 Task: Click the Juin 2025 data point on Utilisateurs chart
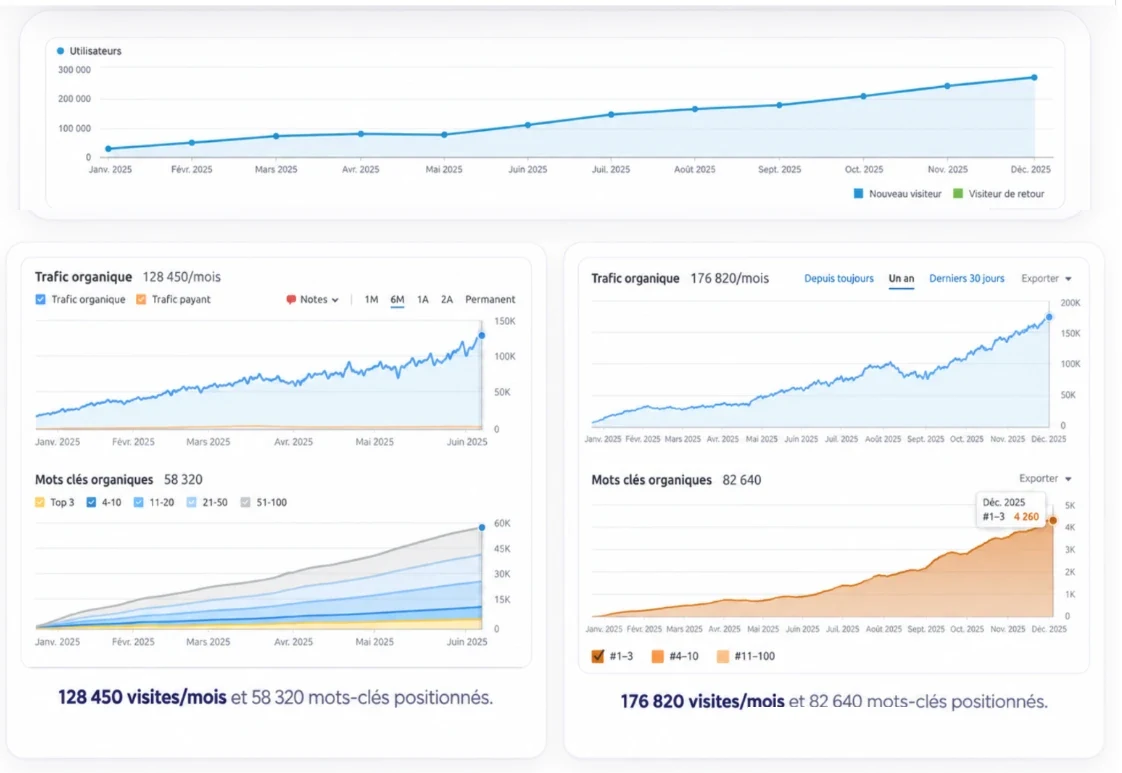click(528, 125)
